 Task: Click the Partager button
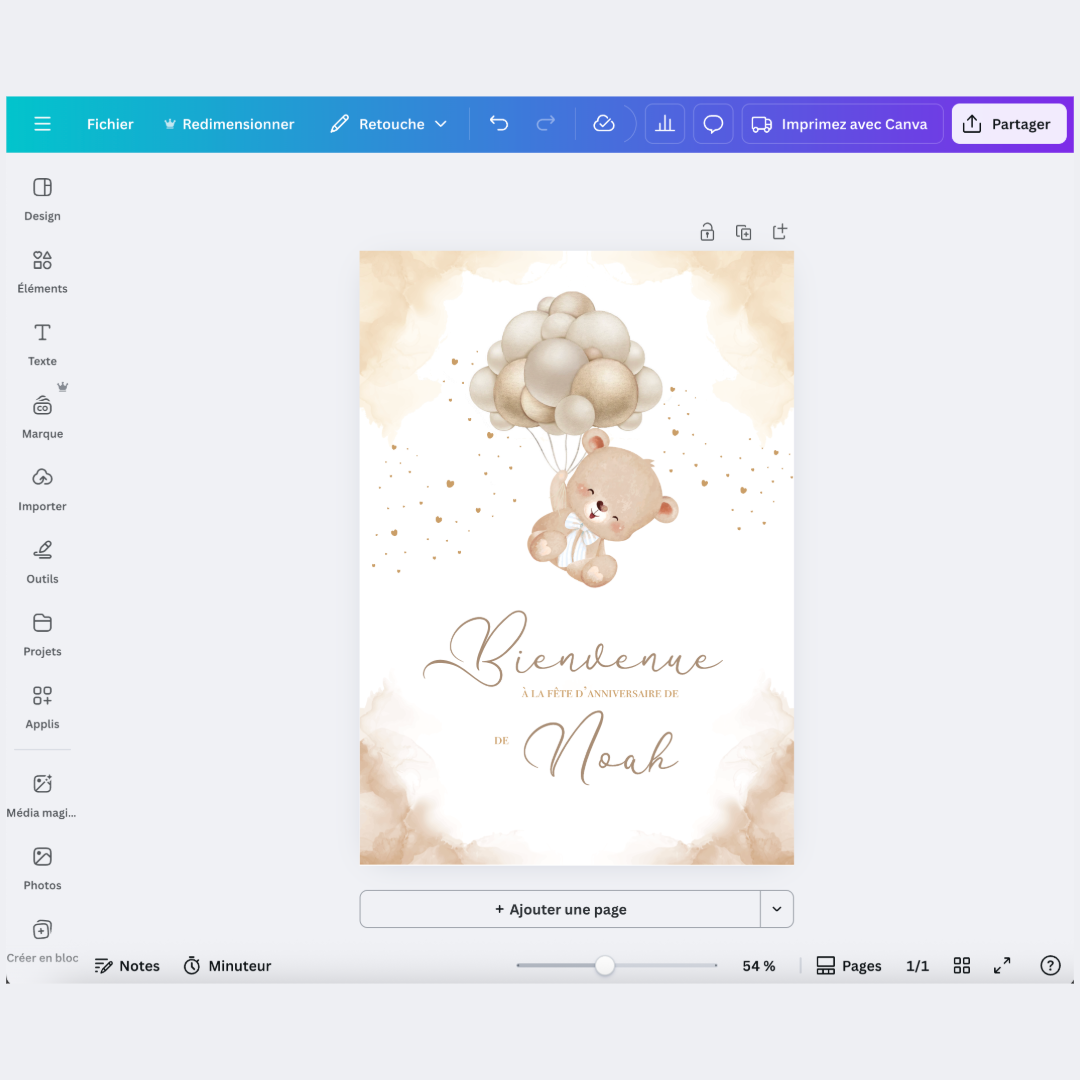1008,124
